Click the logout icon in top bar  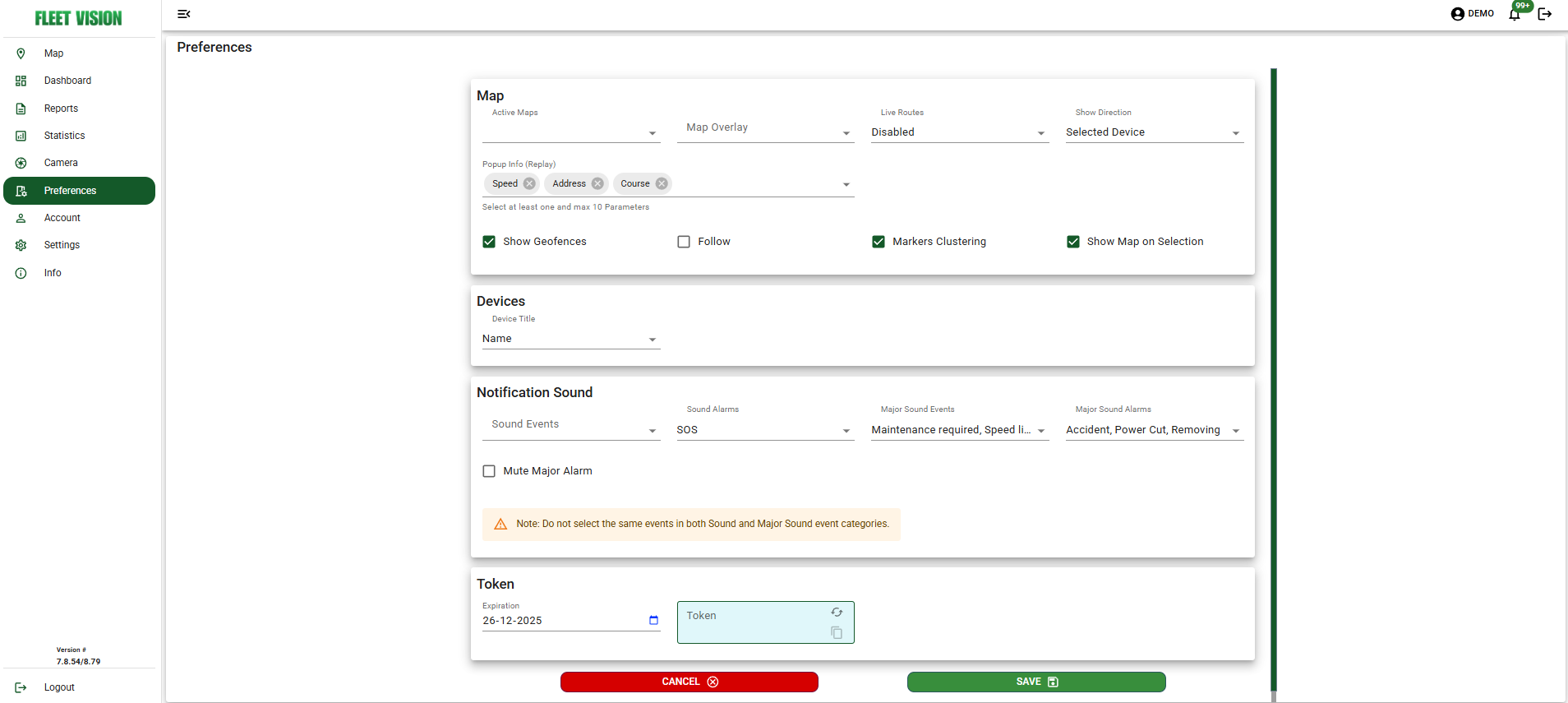point(1545,14)
